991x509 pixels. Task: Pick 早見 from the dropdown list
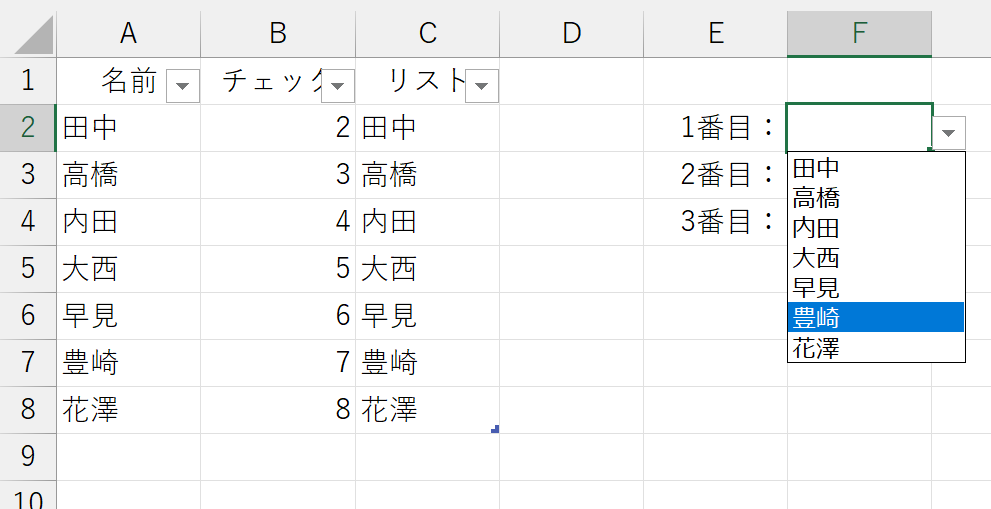(x=876, y=287)
